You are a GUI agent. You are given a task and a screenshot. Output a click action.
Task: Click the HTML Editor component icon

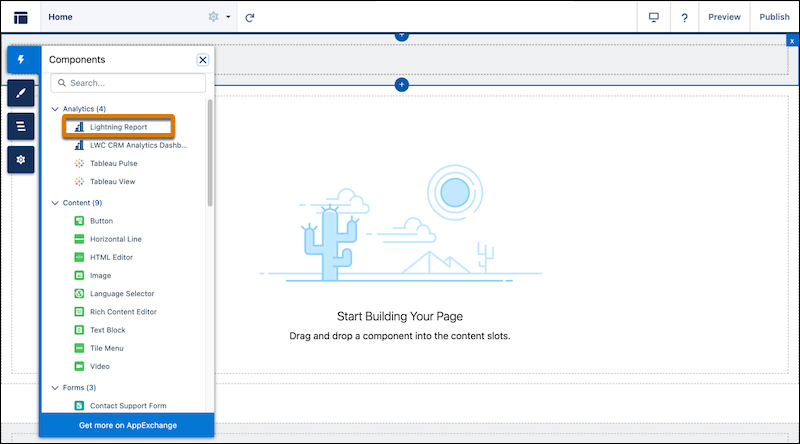[79, 257]
